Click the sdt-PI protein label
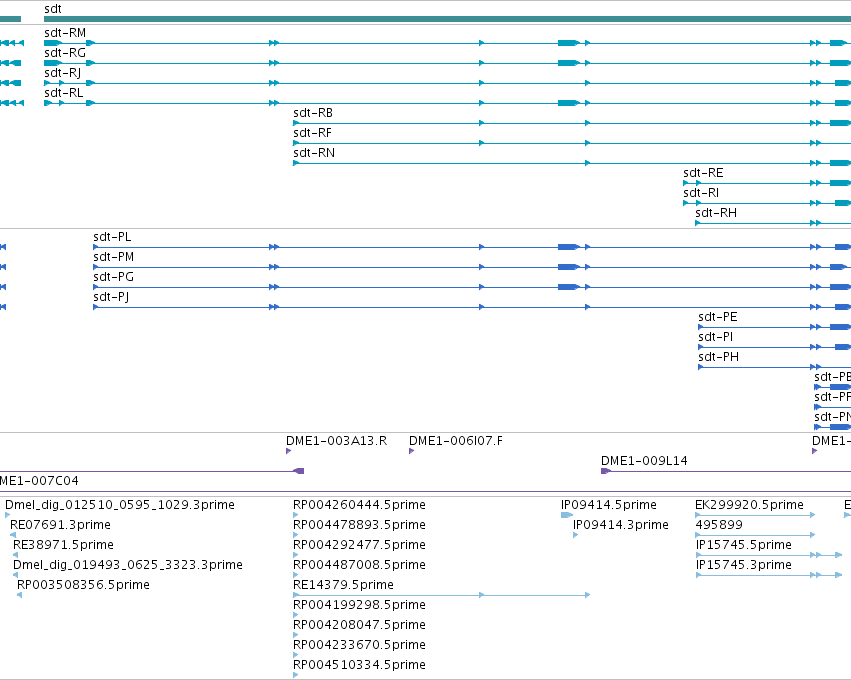 coord(716,337)
